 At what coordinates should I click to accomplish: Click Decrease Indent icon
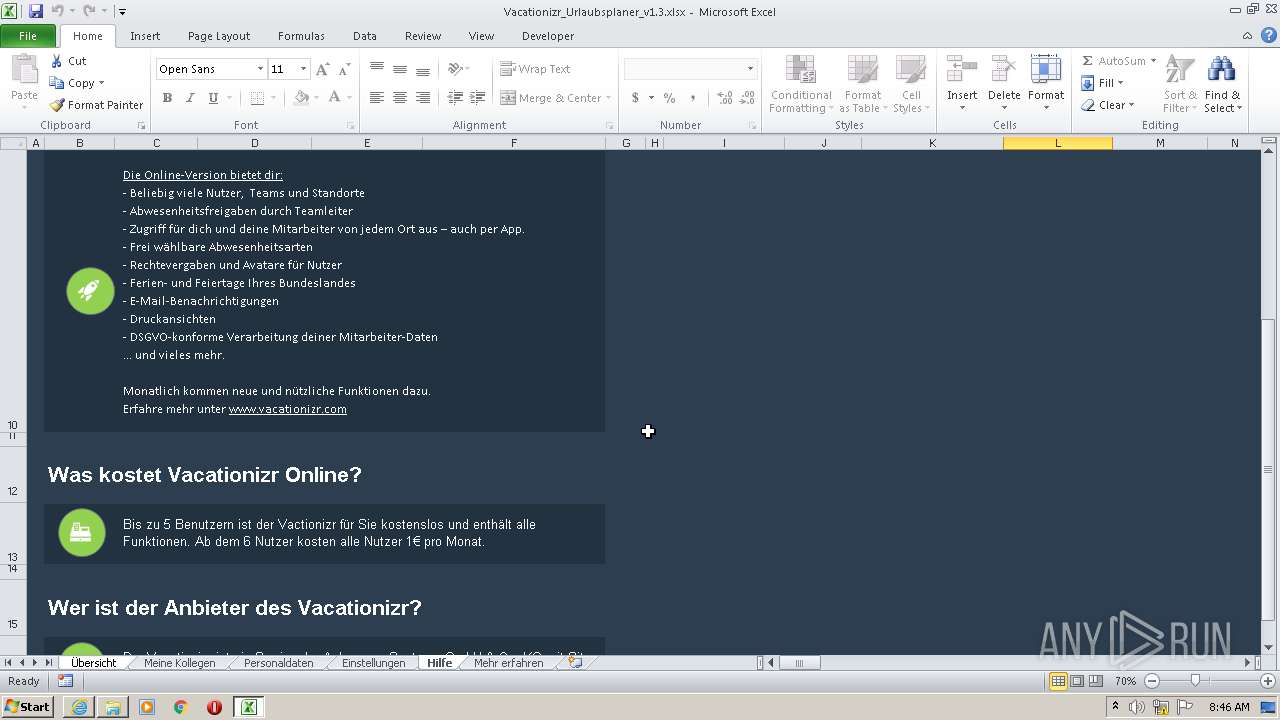point(455,98)
